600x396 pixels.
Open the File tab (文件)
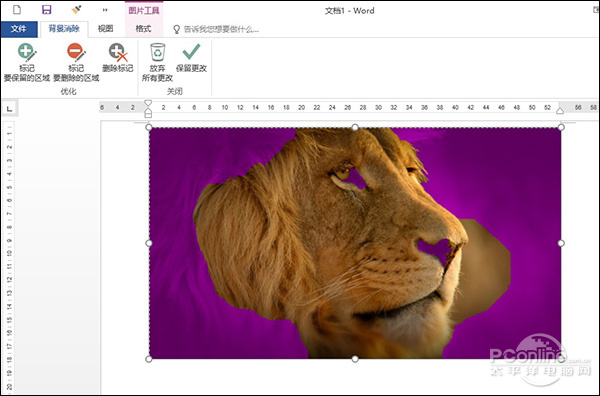(x=19, y=29)
